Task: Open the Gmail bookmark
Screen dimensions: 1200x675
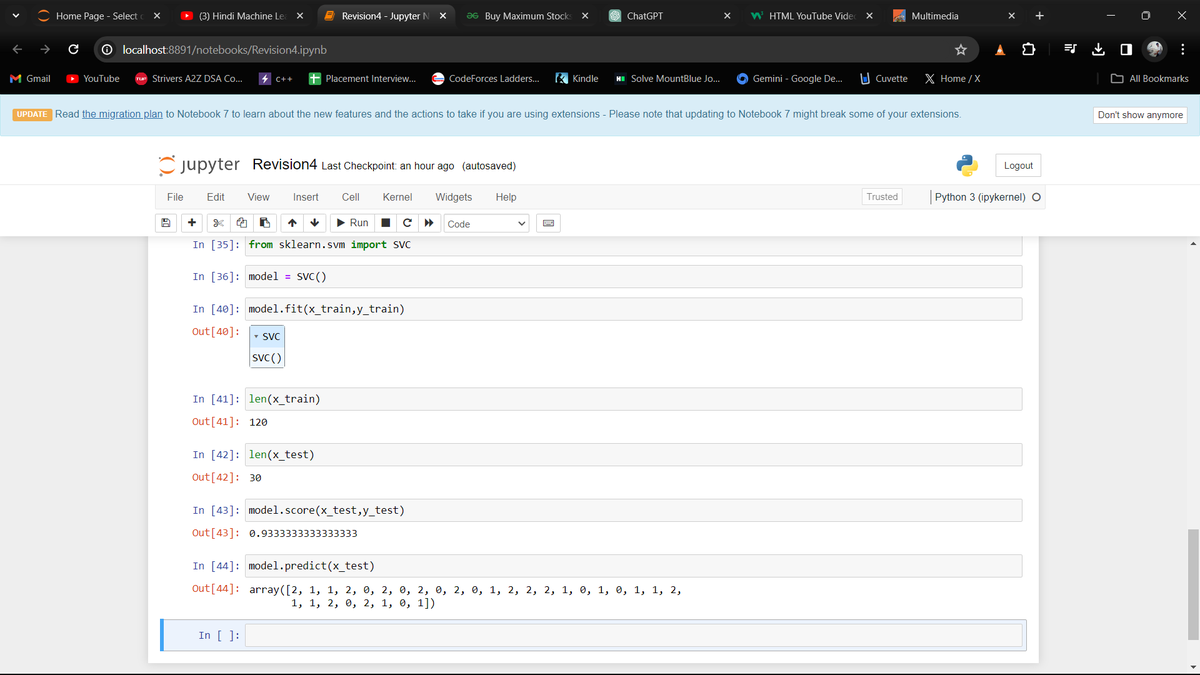Action: coord(30,78)
